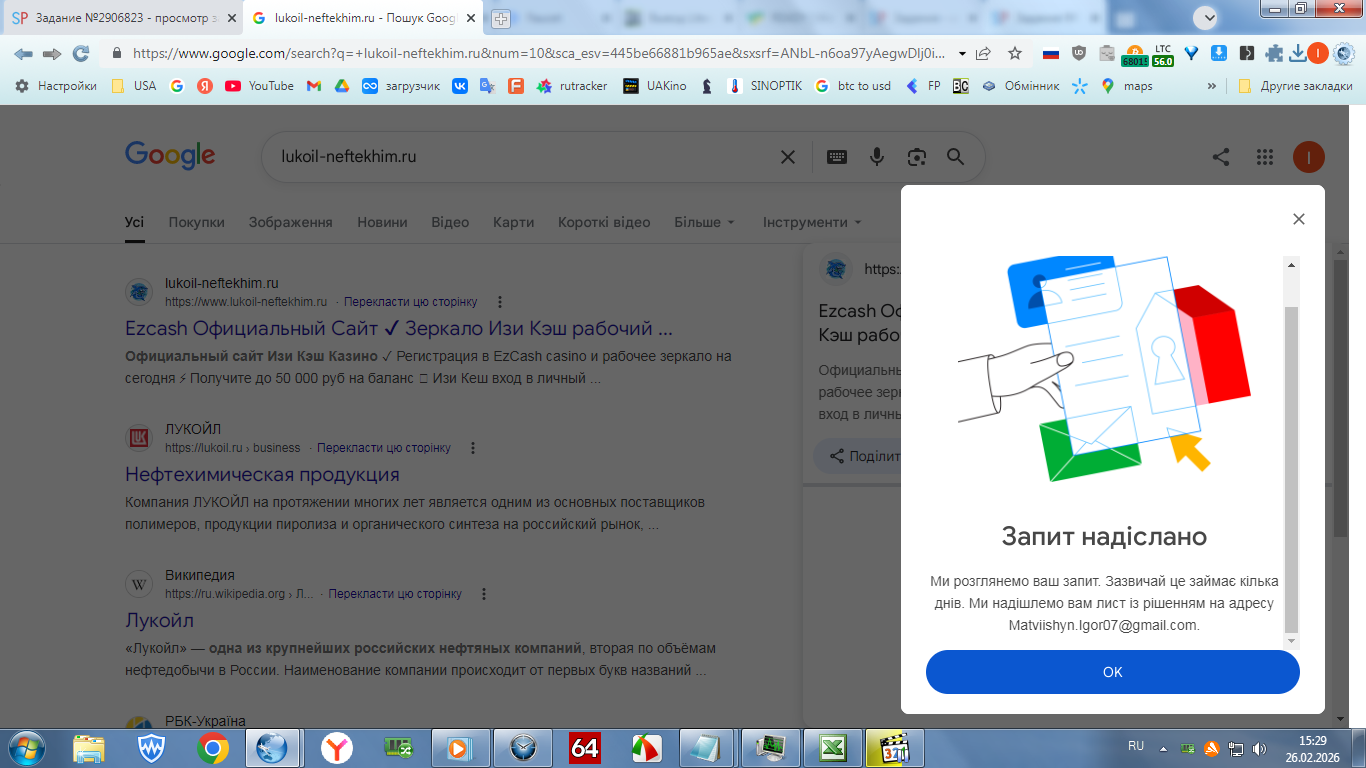This screenshot has height=768, width=1366.
Task: Click the RU language indicator in the tray
Action: tap(1136, 747)
